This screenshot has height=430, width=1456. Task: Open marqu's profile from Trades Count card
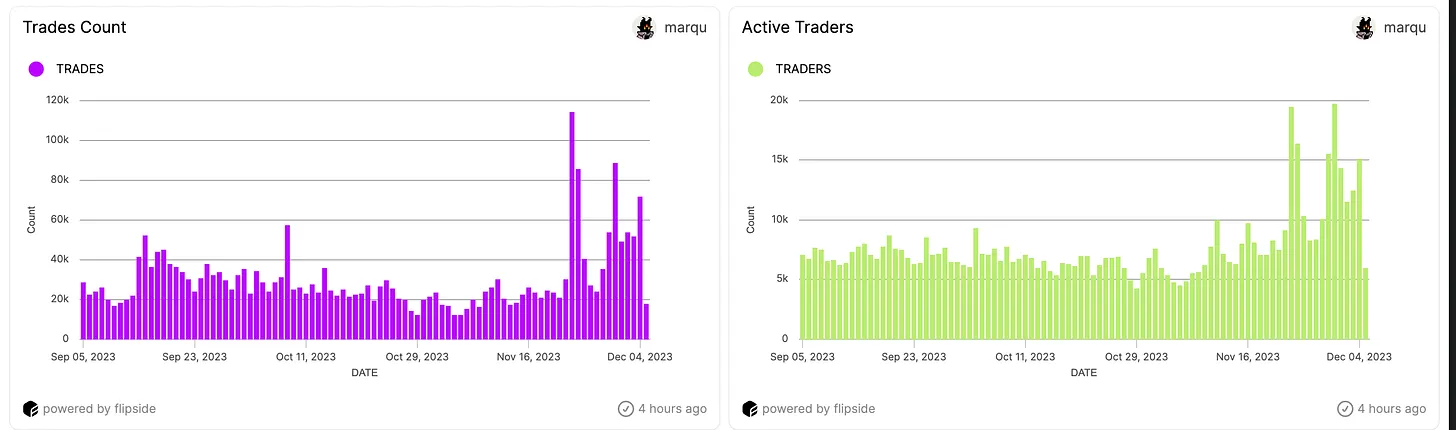(686, 28)
